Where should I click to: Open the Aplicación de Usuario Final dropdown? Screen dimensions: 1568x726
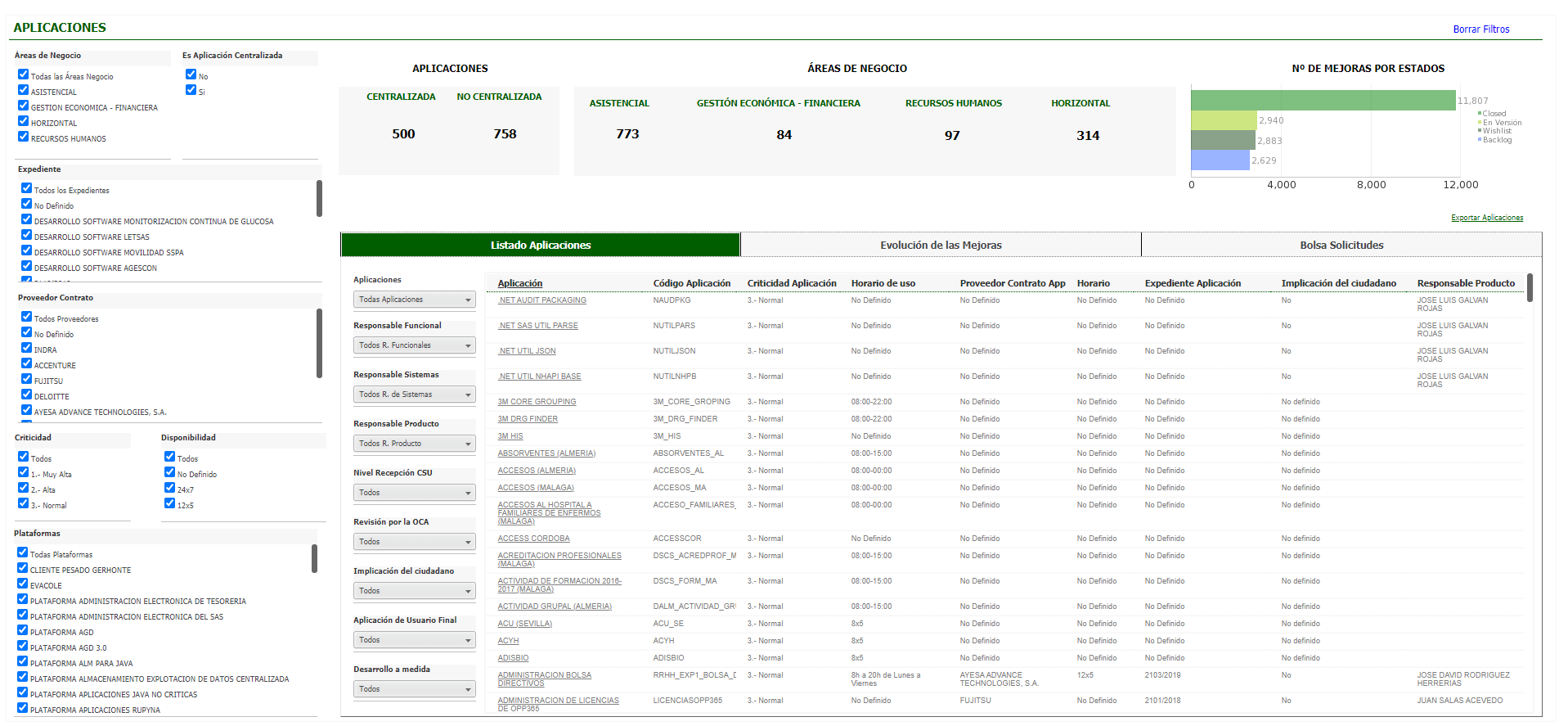[x=415, y=640]
